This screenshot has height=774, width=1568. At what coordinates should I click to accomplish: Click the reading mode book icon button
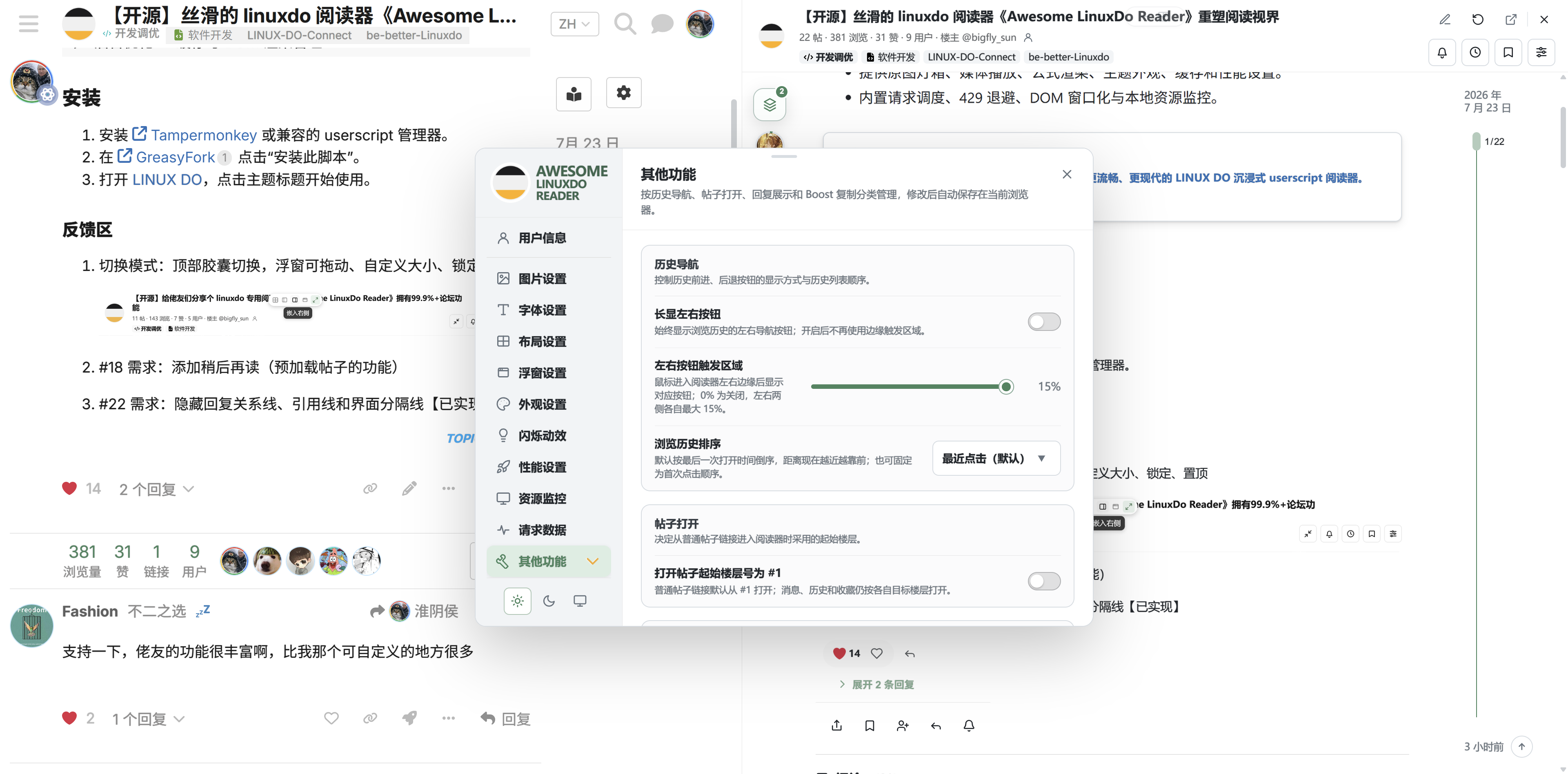pos(574,94)
